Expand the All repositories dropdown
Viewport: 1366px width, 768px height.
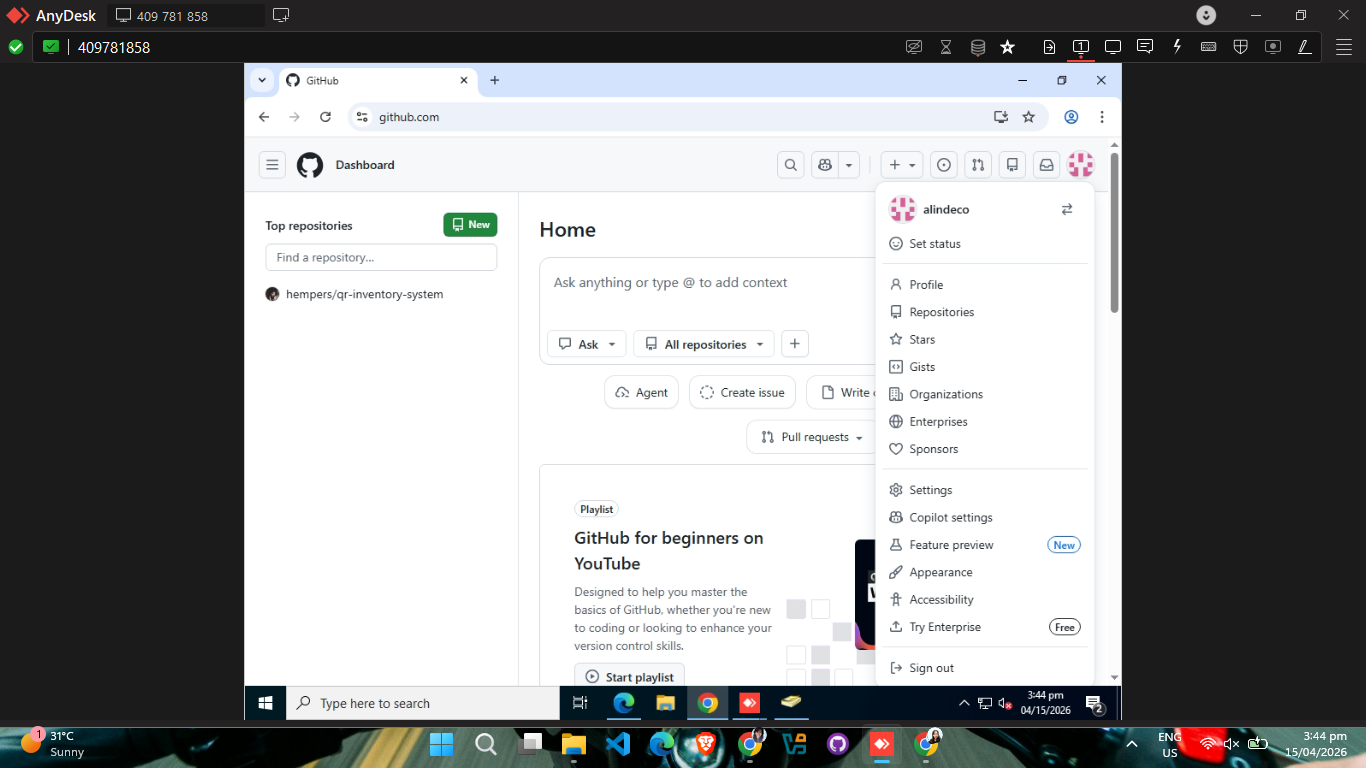click(704, 344)
